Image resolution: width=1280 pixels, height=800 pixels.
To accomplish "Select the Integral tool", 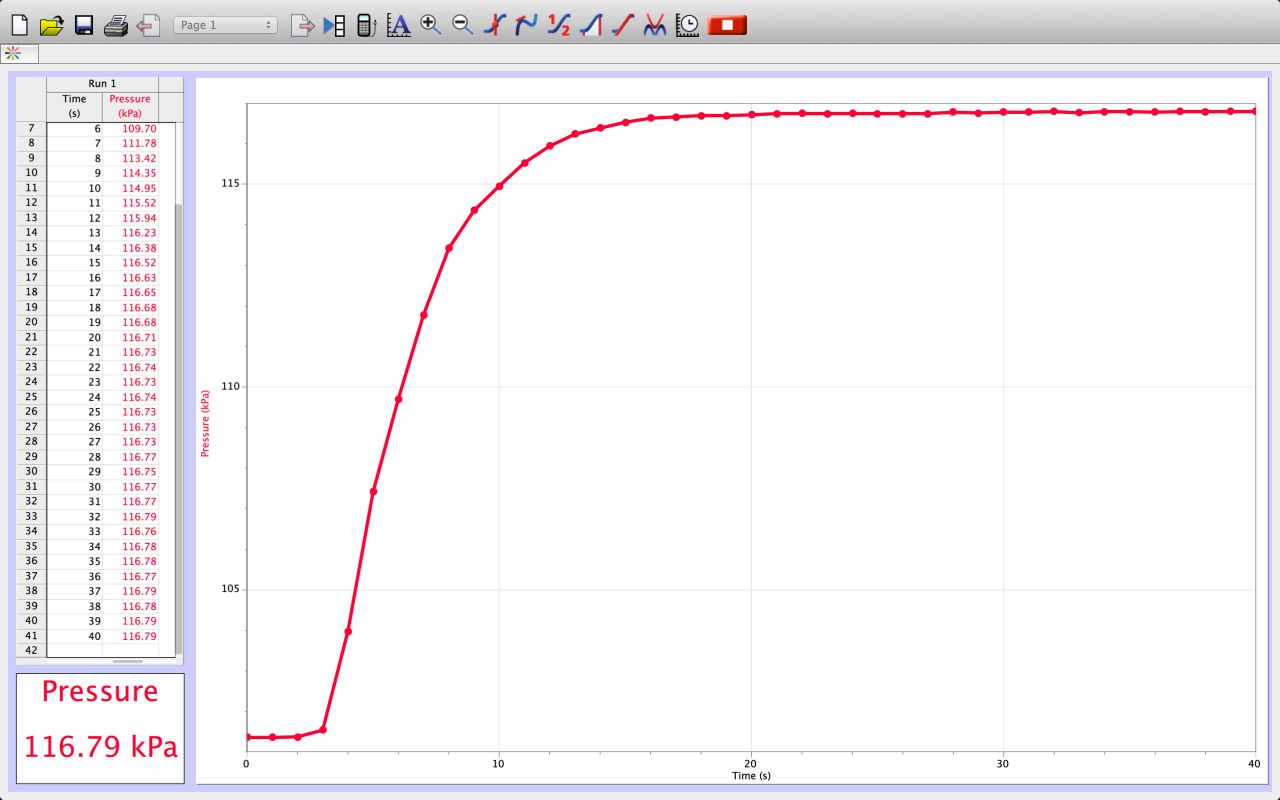I will 591,25.
